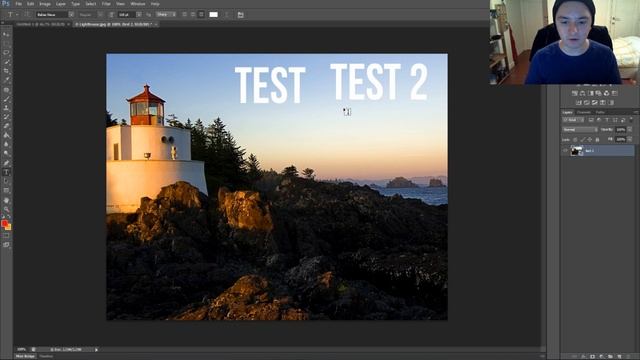Left align the text
640x360 pixels.
184,15
